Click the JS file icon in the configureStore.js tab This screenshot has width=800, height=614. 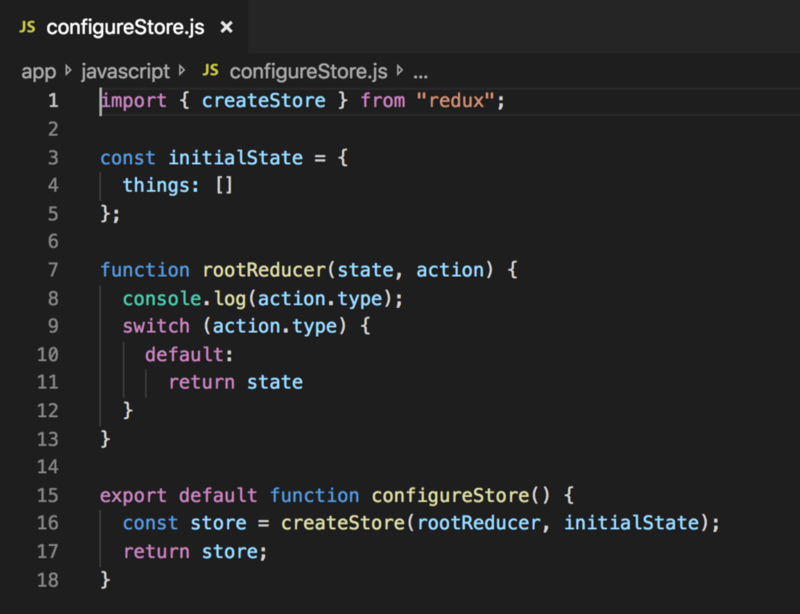(x=27, y=27)
